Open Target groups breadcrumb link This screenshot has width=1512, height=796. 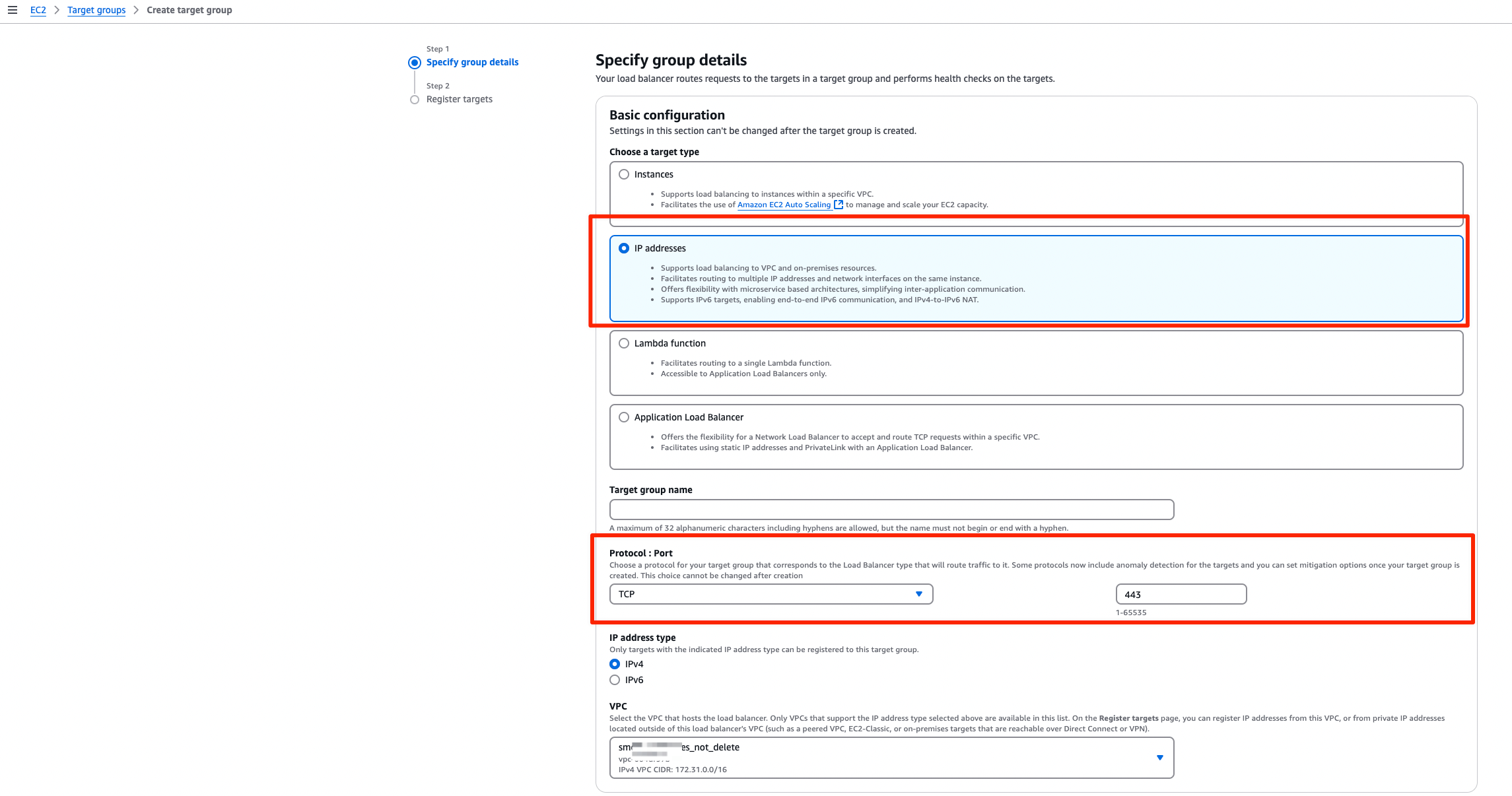96,10
